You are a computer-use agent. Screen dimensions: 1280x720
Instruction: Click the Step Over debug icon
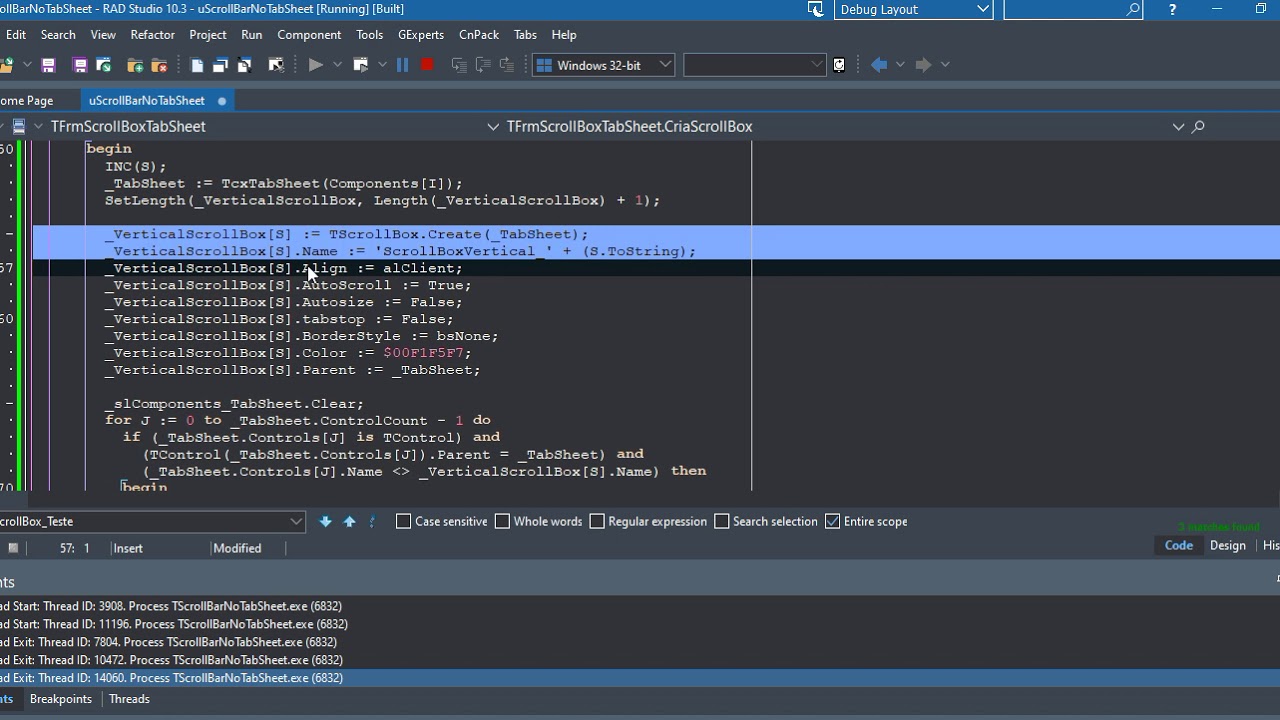click(483, 65)
